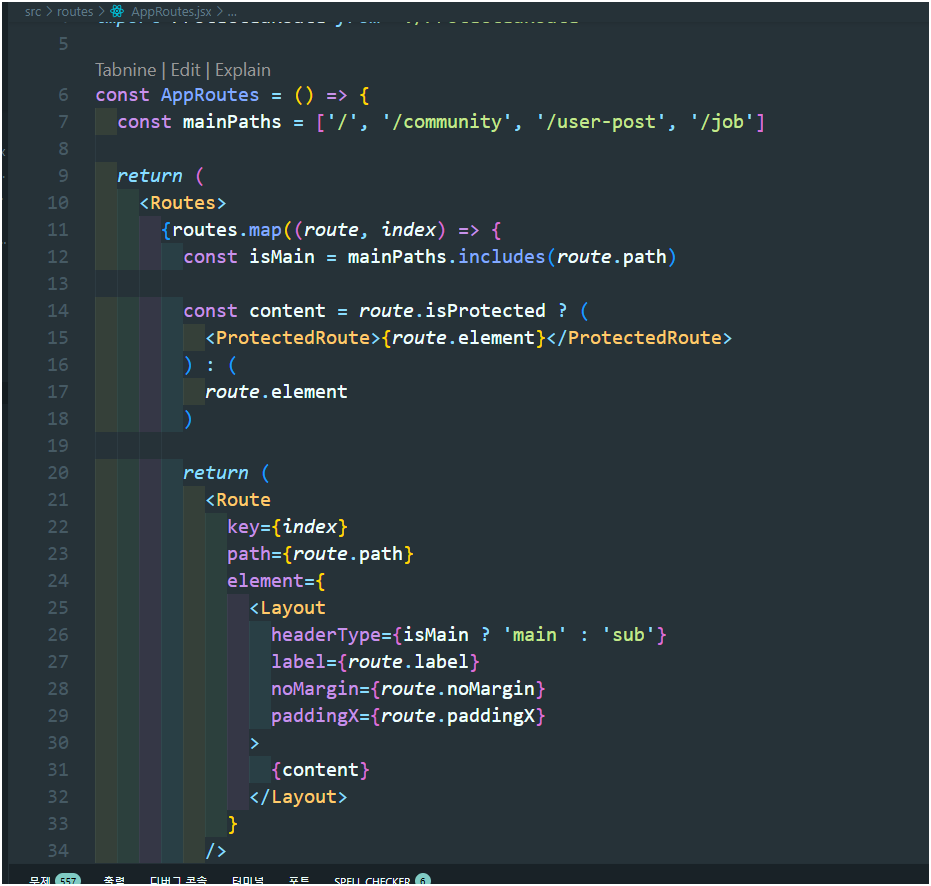The image size is (931, 886).
Task: Click the breadcrumb ellipsis after AppRoutes.jsx
Action: click(x=232, y=12)
